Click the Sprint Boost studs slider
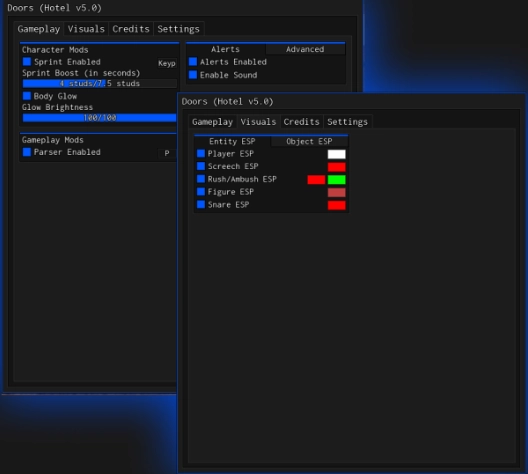Image resolution: width=528 pixels, height=474 pixels. coord(99,83)
